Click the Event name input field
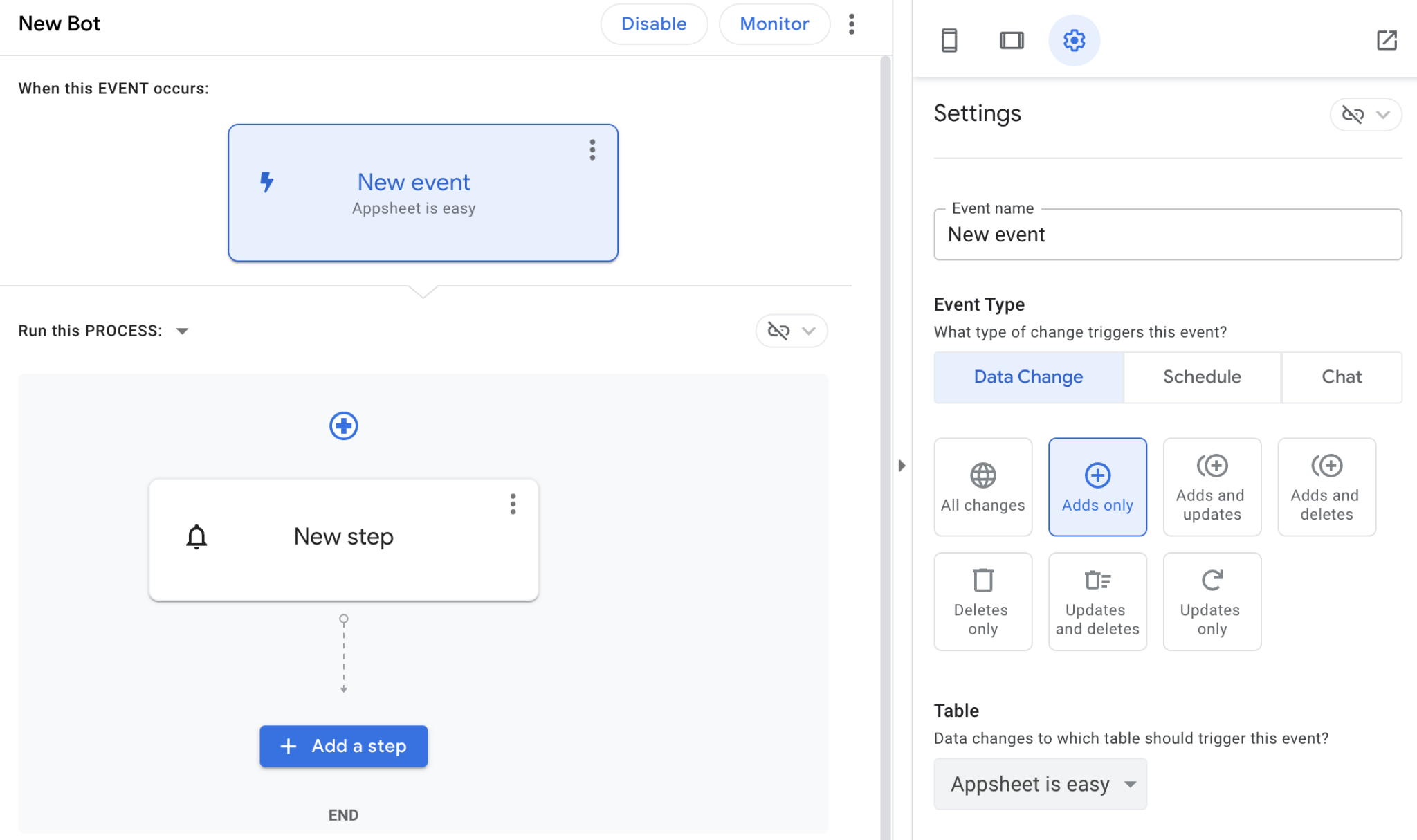The width and height of the screenshot is (1417, 840). point(1167,235)
